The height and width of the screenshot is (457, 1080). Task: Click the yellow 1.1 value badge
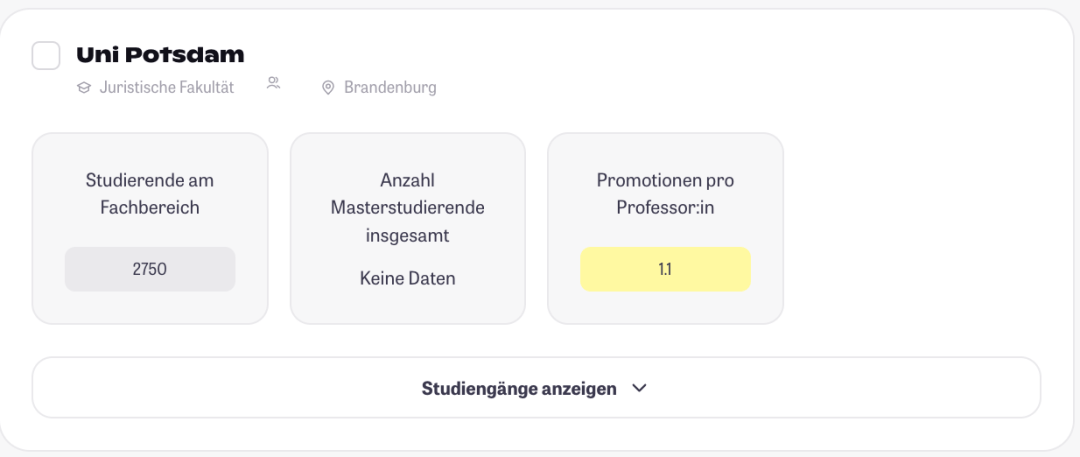click(665, 269)
